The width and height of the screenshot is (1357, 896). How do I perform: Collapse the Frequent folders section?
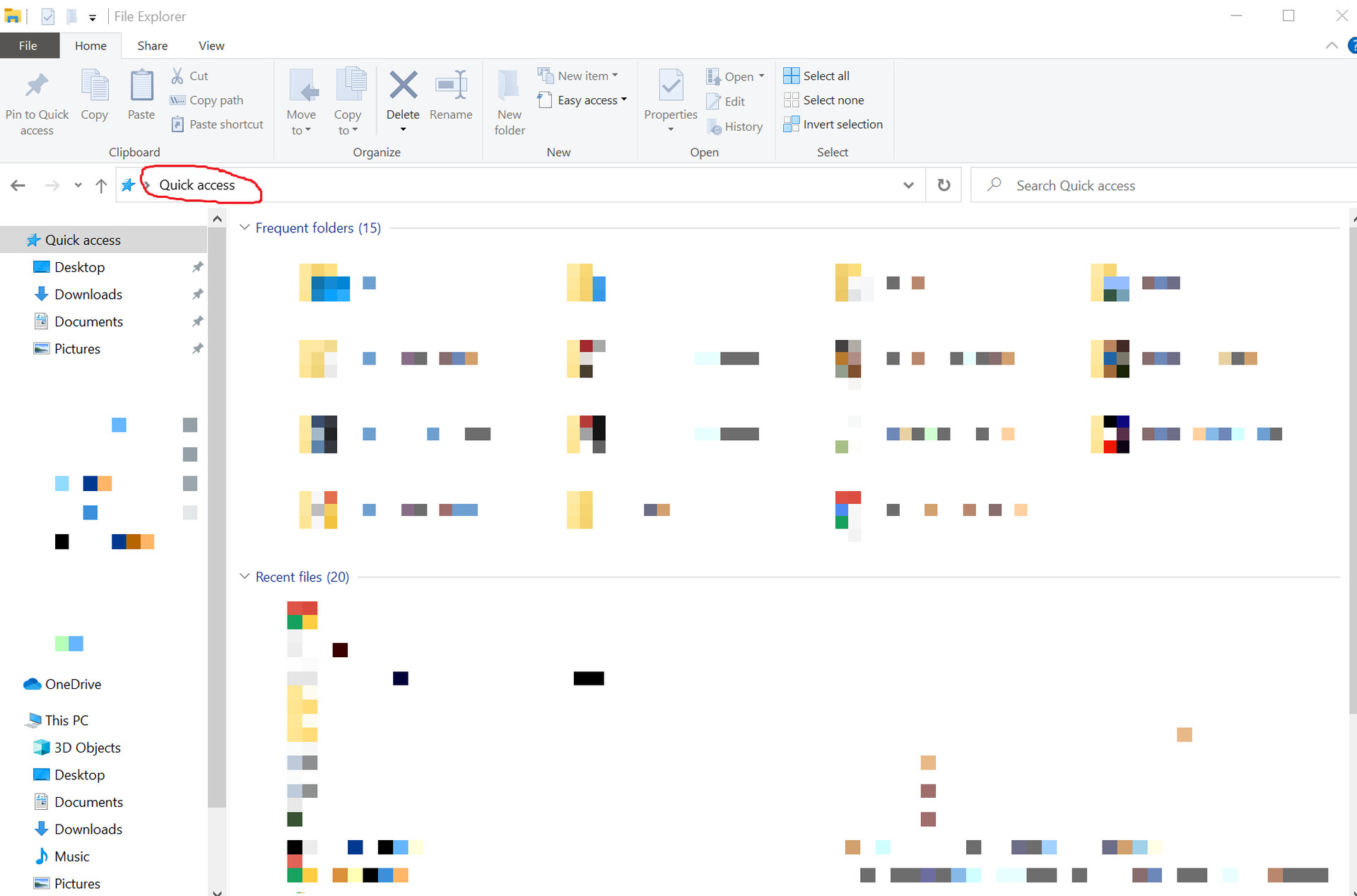coord(245,228)
